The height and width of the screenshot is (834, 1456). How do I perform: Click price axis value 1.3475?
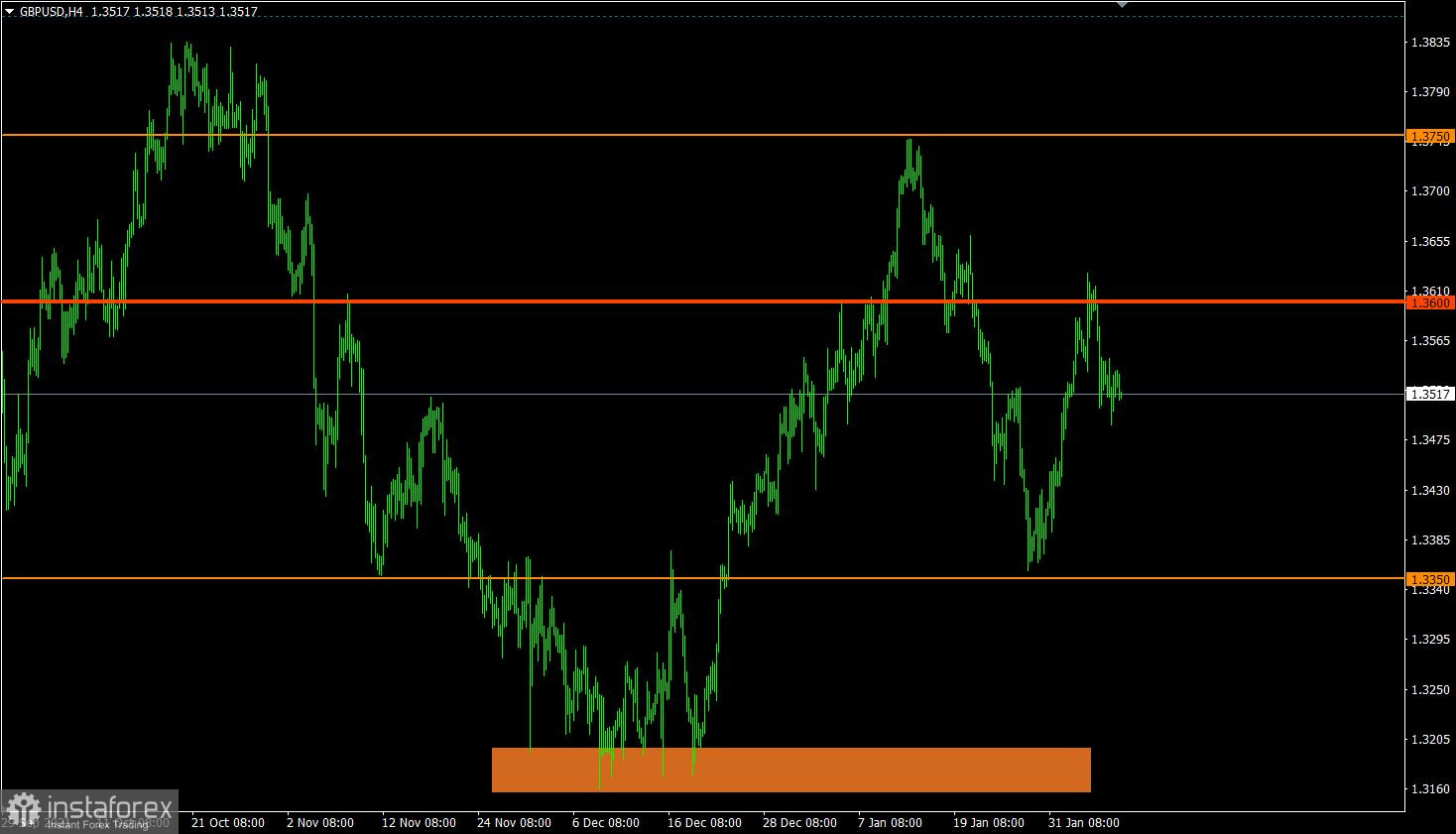pyautogui.click(x=1430, y=440)
